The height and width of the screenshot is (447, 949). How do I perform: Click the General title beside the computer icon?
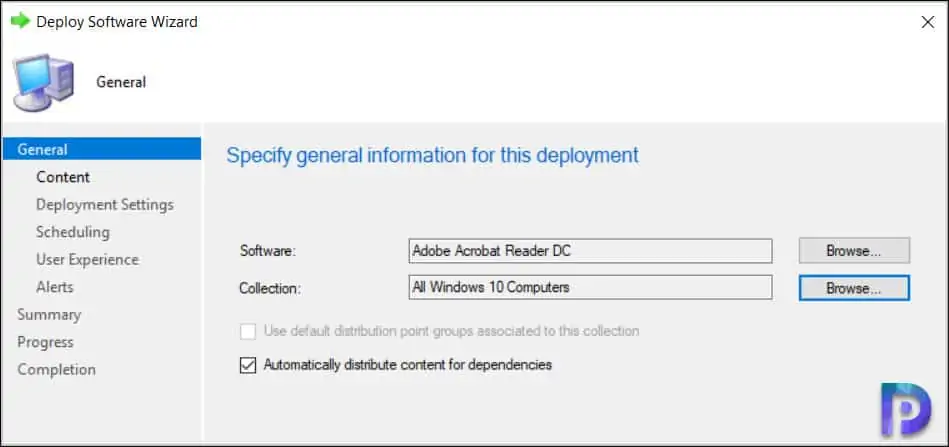click(121, 82)
